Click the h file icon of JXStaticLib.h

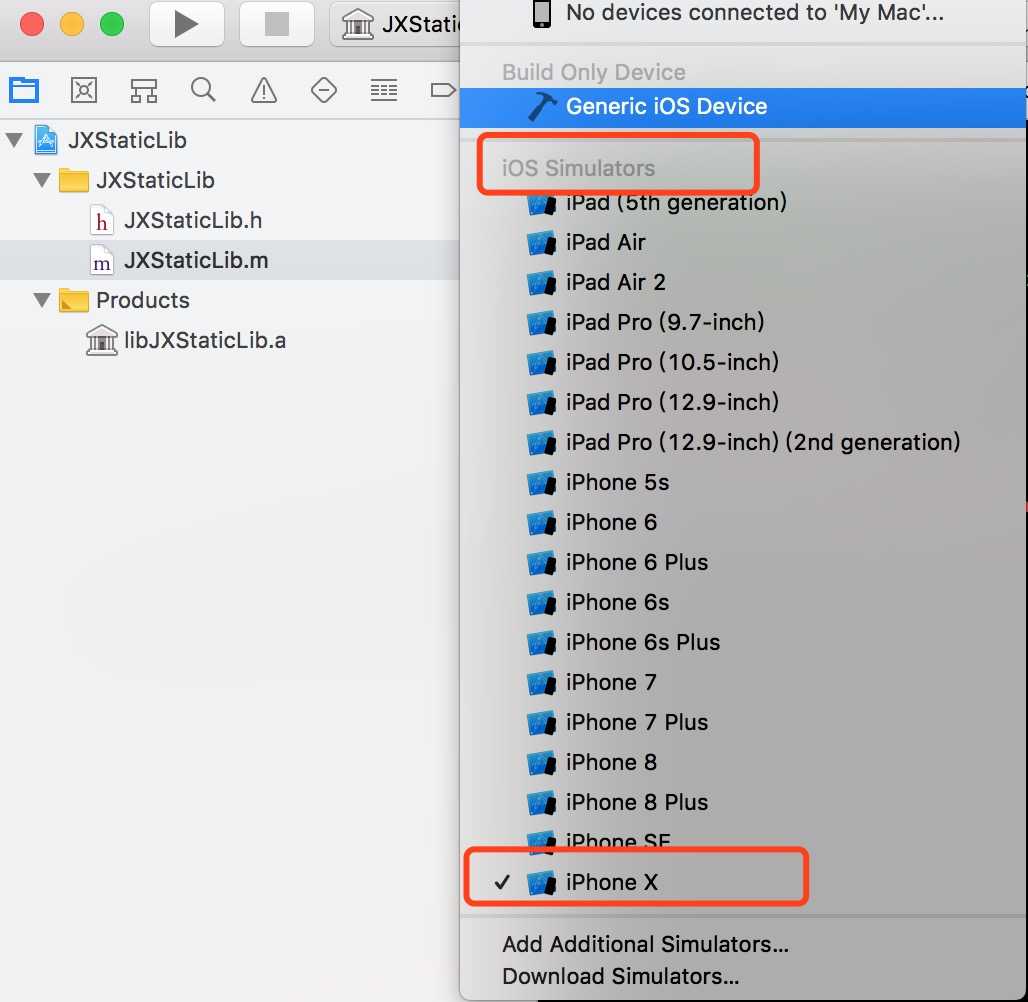102,221
